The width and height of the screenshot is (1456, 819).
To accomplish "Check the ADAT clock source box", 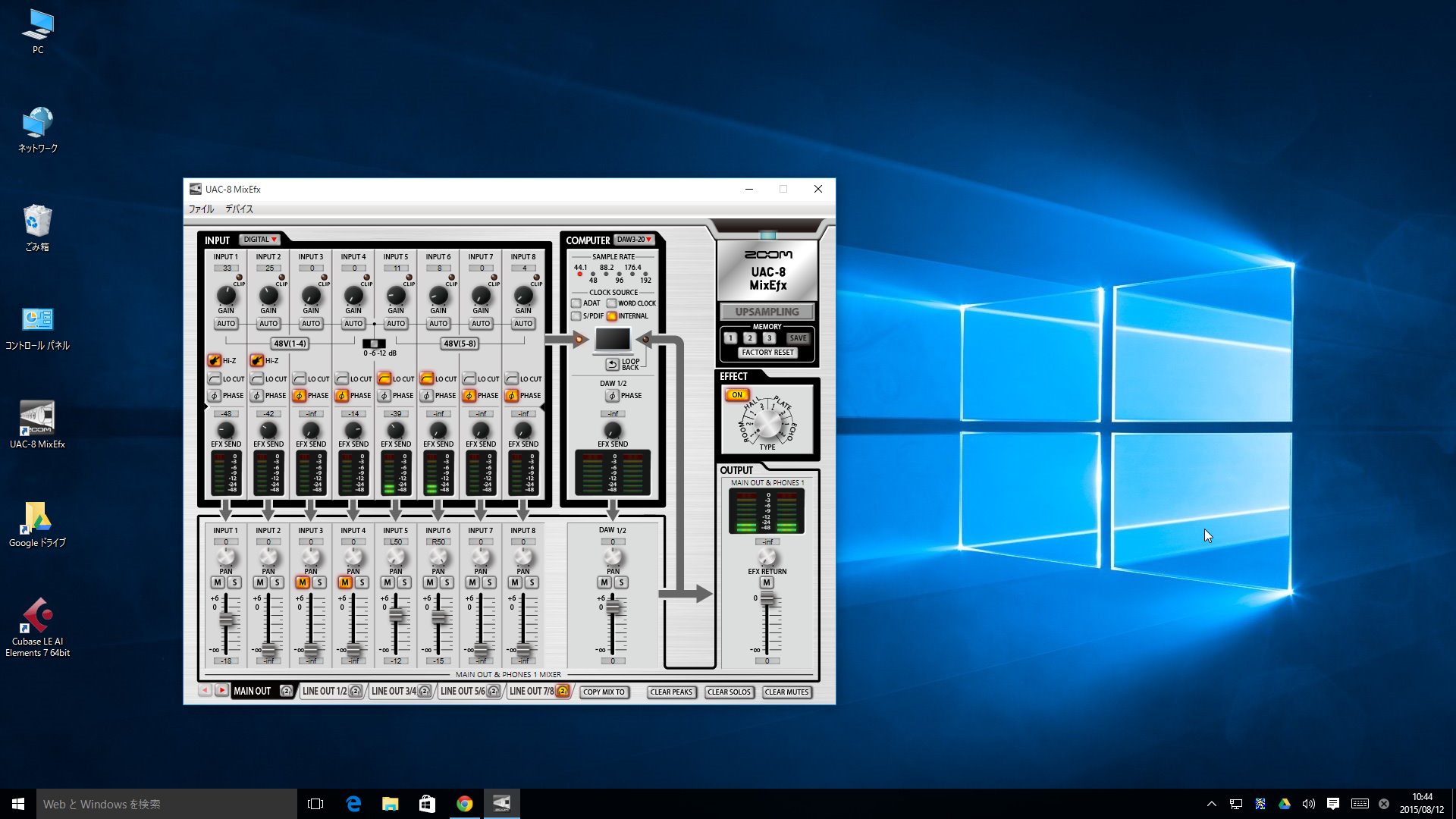I will 576,303.
